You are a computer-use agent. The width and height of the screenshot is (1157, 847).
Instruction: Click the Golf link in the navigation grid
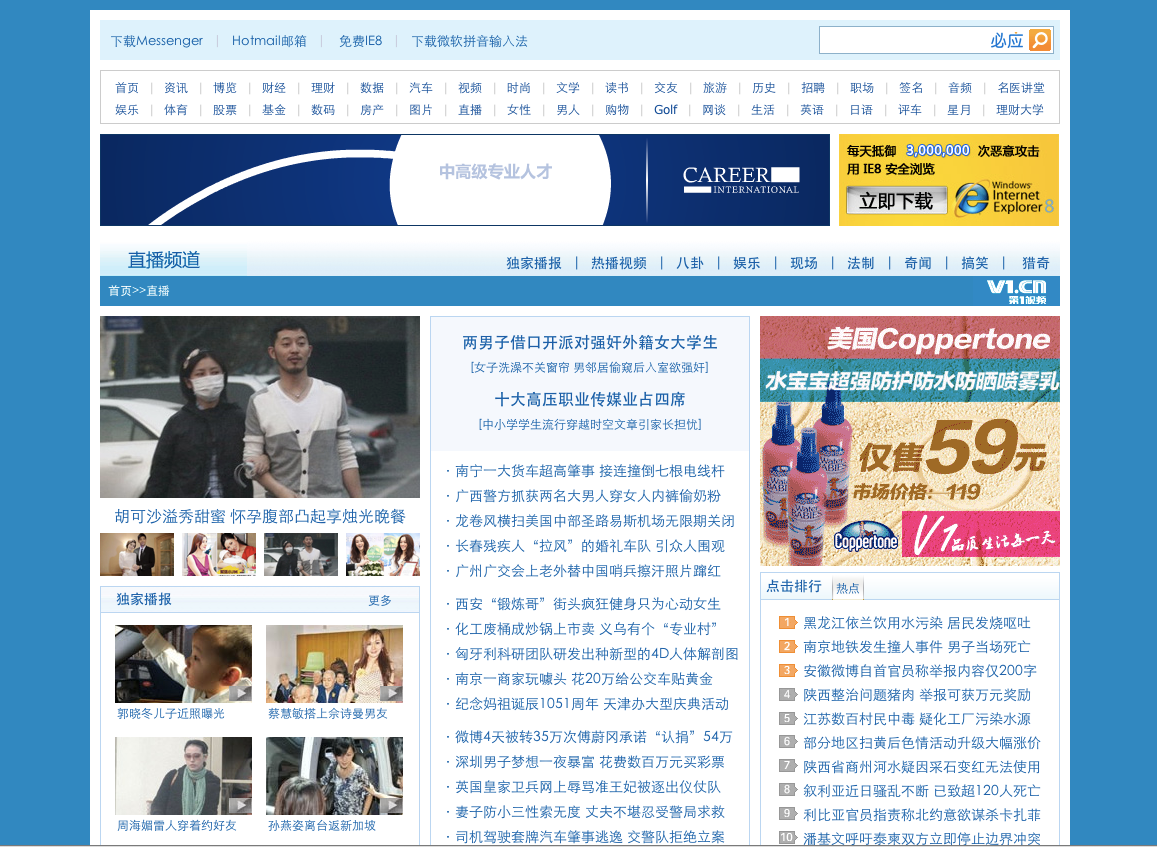tap(665, 110)
